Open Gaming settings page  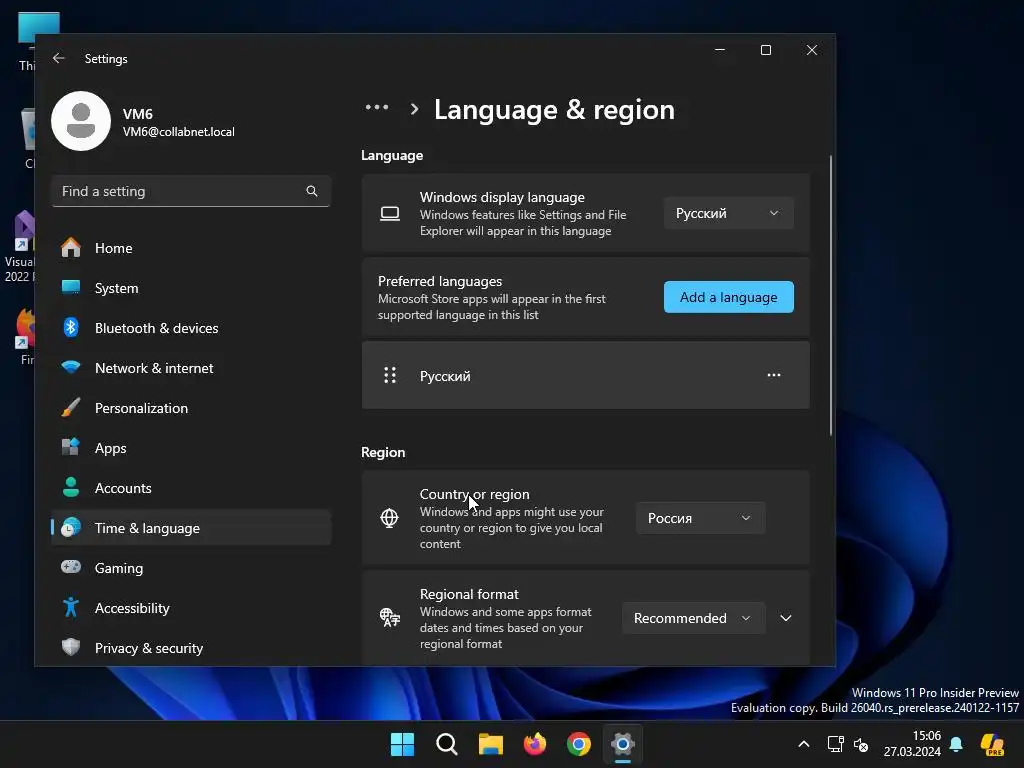pos(191,567)
